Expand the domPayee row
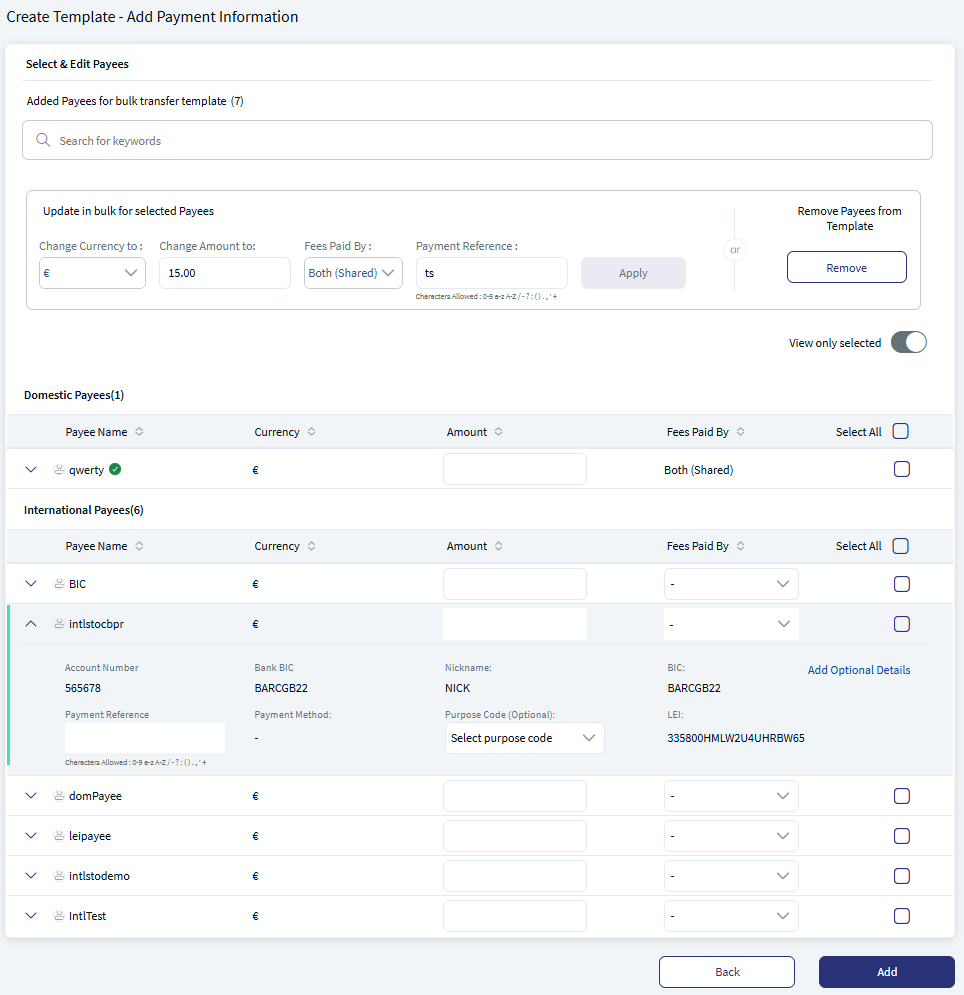Viewport: 964px width, 995px height. (x=30, y=796)
